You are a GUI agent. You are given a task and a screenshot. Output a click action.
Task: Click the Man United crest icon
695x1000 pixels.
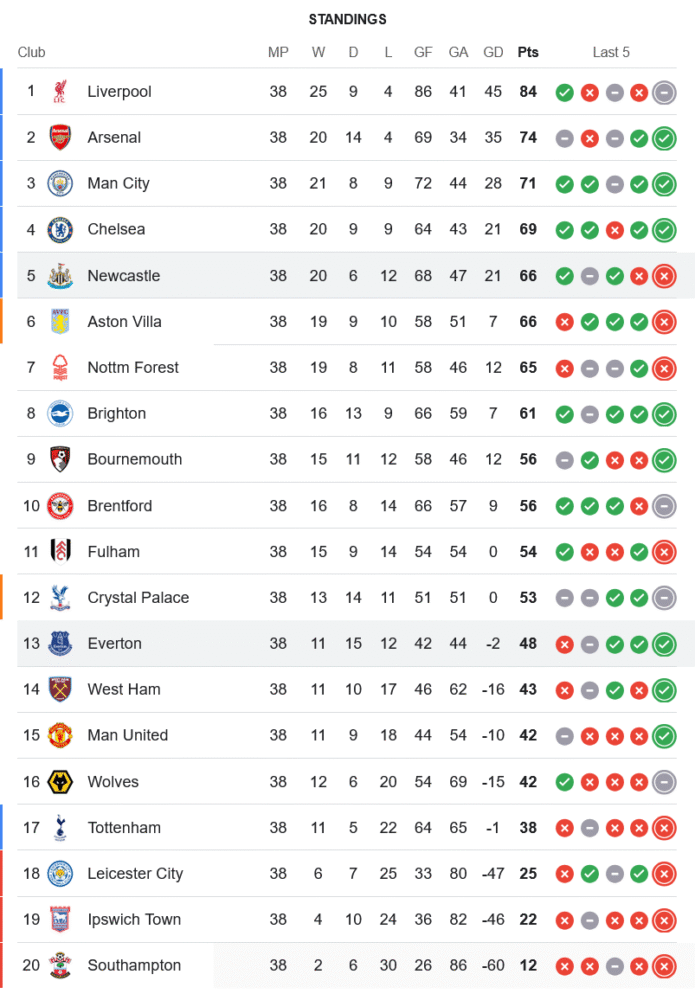[61, 736]
